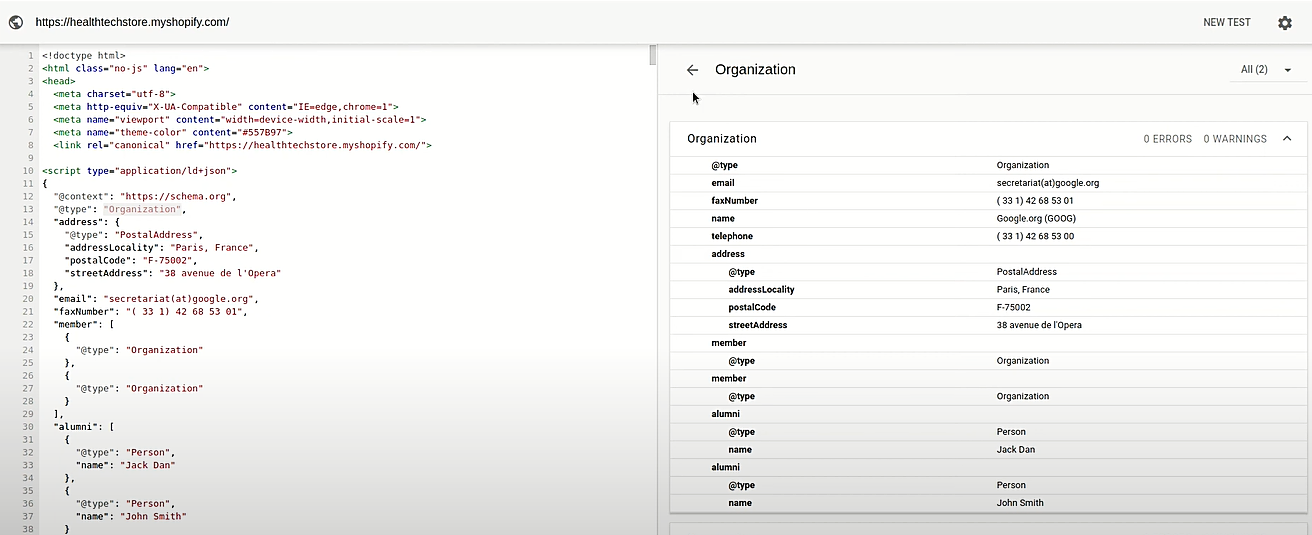Select the Jack Dan name value in results
This screenshot has height=535, width=1312.
point(1016,450)
